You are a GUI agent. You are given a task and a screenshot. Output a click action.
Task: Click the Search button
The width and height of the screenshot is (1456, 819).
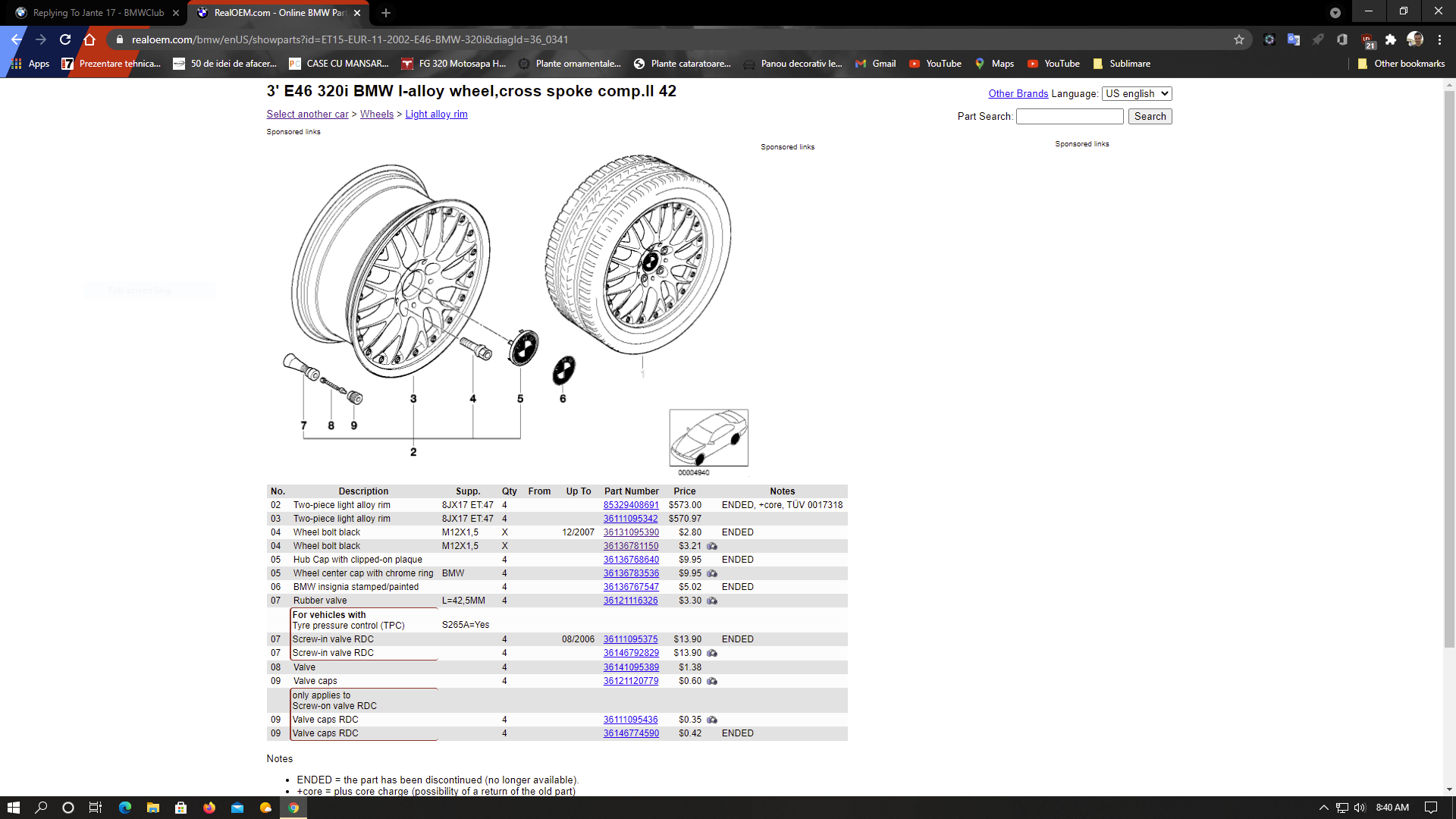pos(1150,116)
